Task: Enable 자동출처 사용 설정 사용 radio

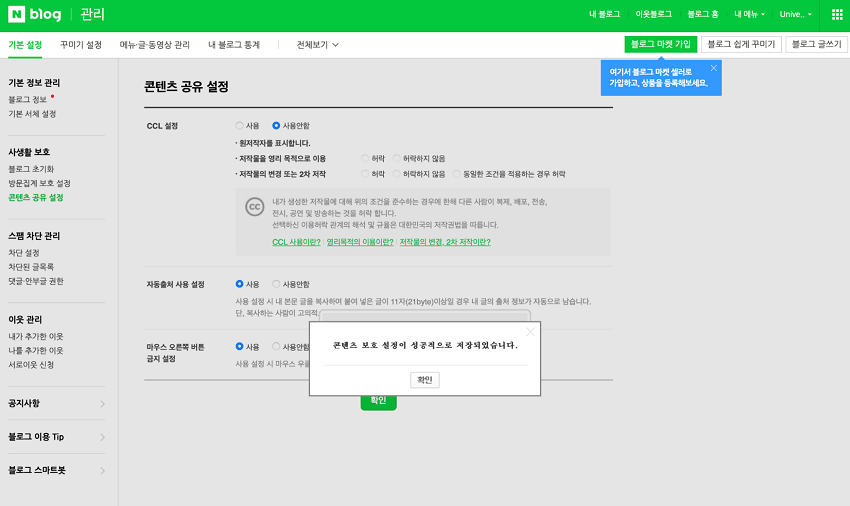Action: pos(239,284)
